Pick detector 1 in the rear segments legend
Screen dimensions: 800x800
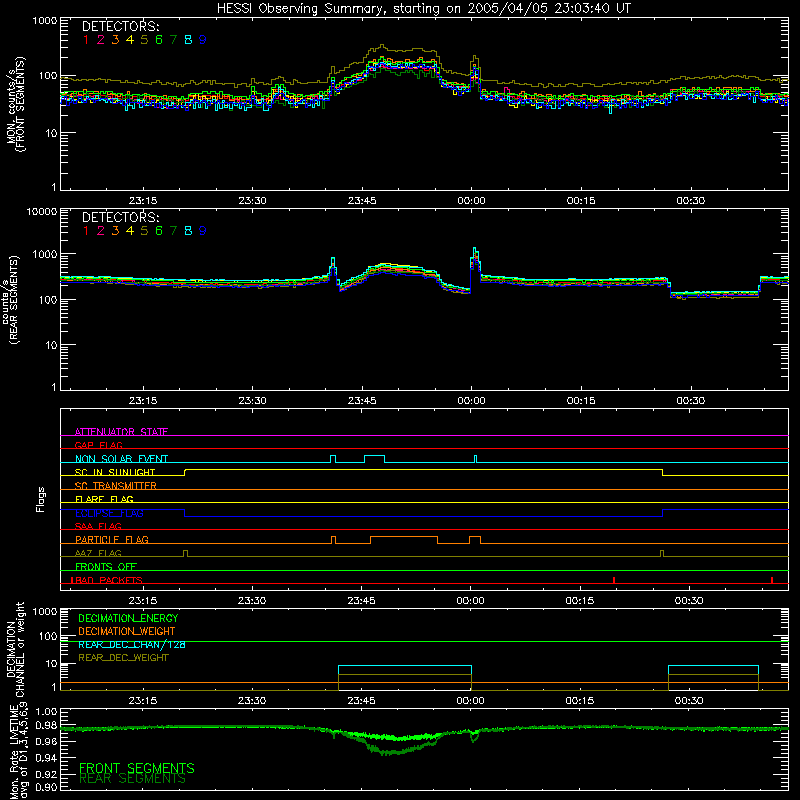[x=86, y=231]
